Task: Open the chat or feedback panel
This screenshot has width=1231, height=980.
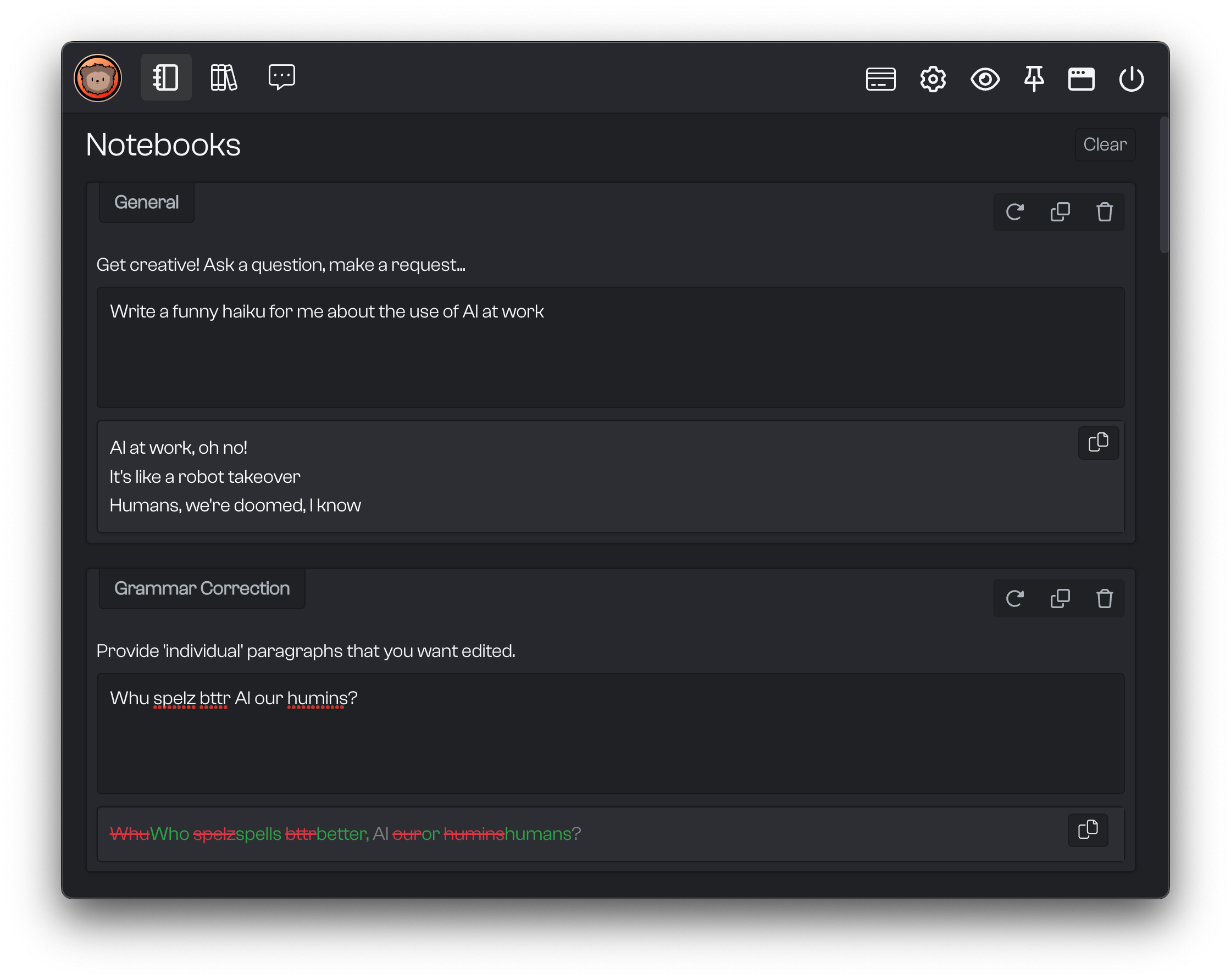Action: (280, 77)
